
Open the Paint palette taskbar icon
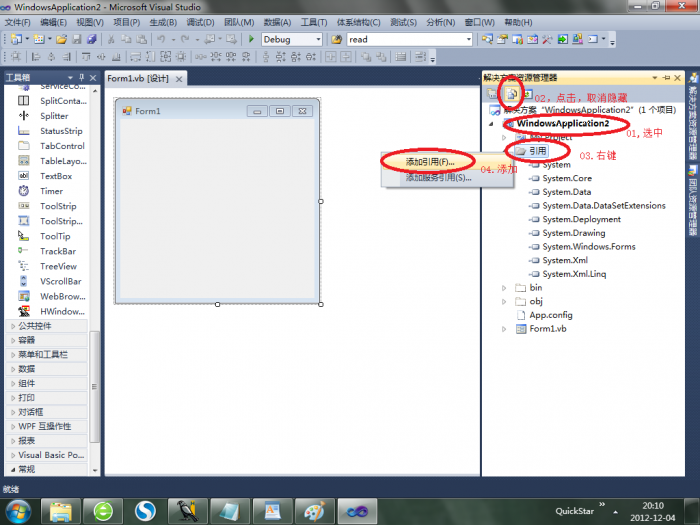click(314, 512)
